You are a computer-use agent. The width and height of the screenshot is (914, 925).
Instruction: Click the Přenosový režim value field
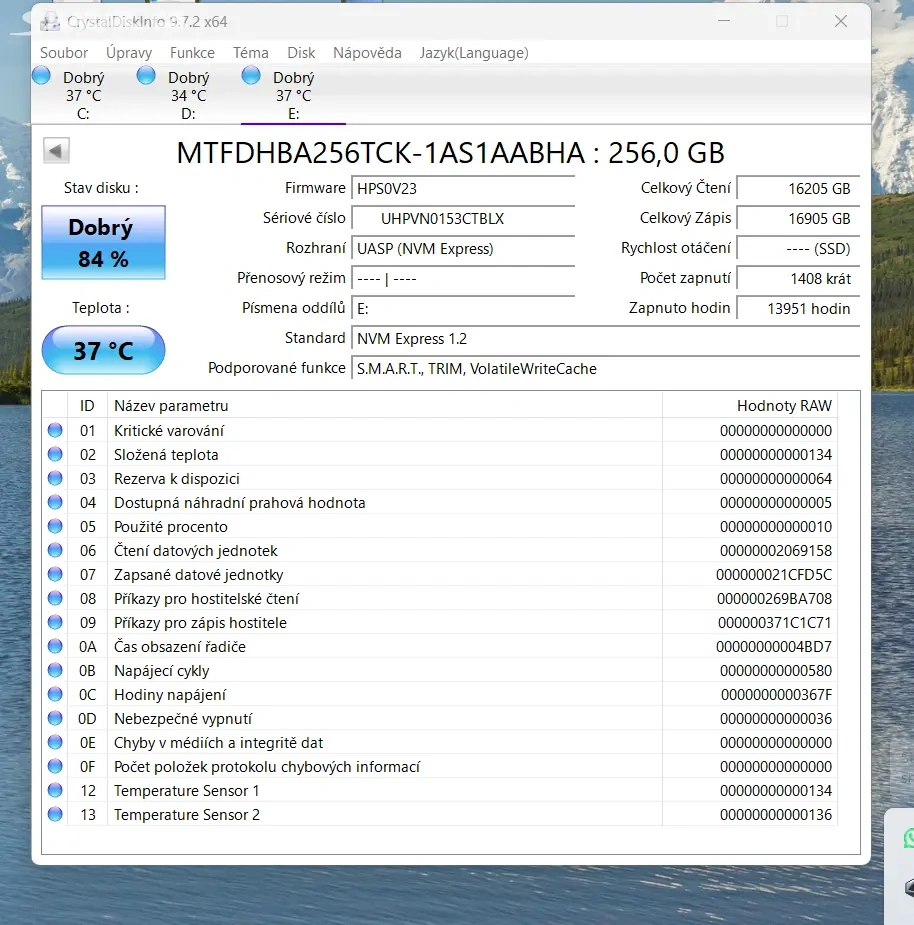463,278
